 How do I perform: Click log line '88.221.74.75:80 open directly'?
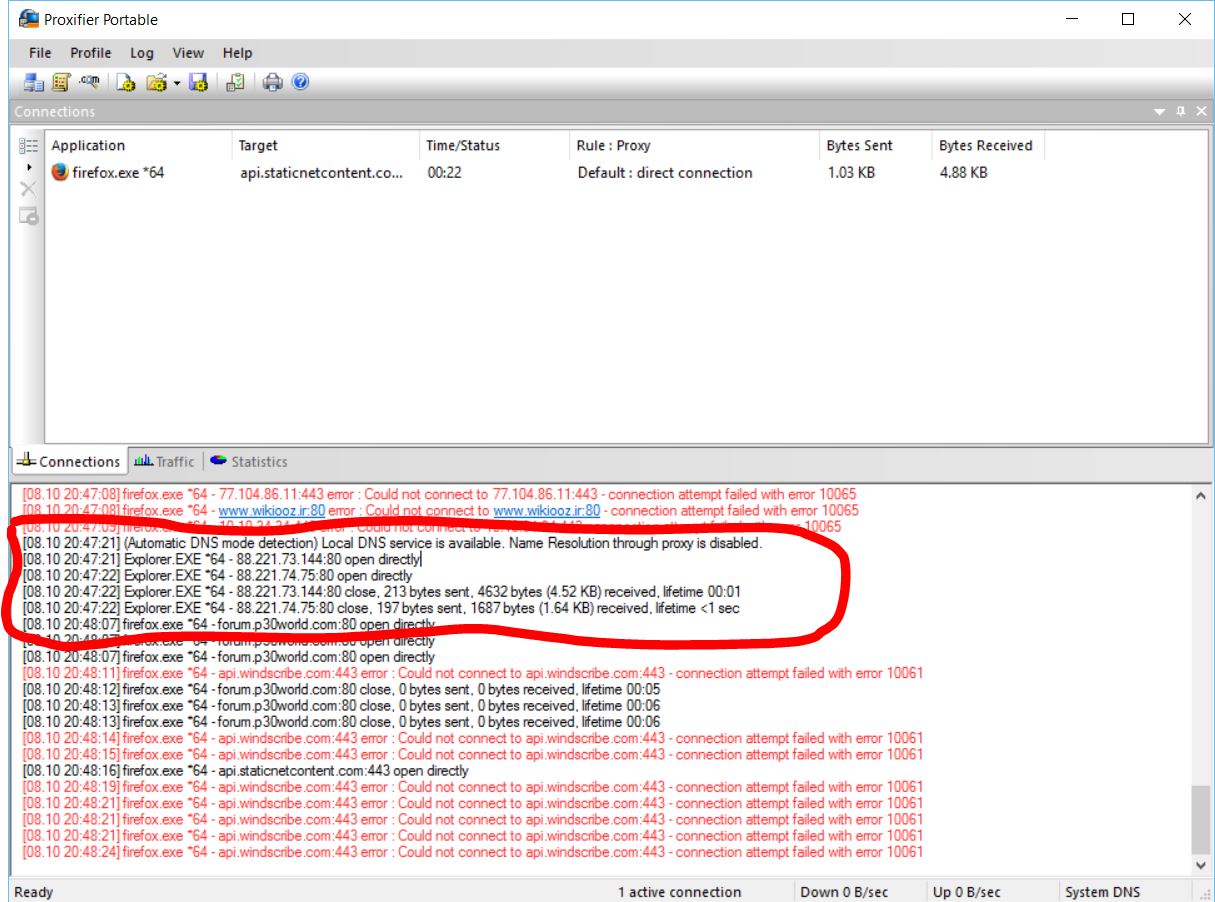click(217, 575)
